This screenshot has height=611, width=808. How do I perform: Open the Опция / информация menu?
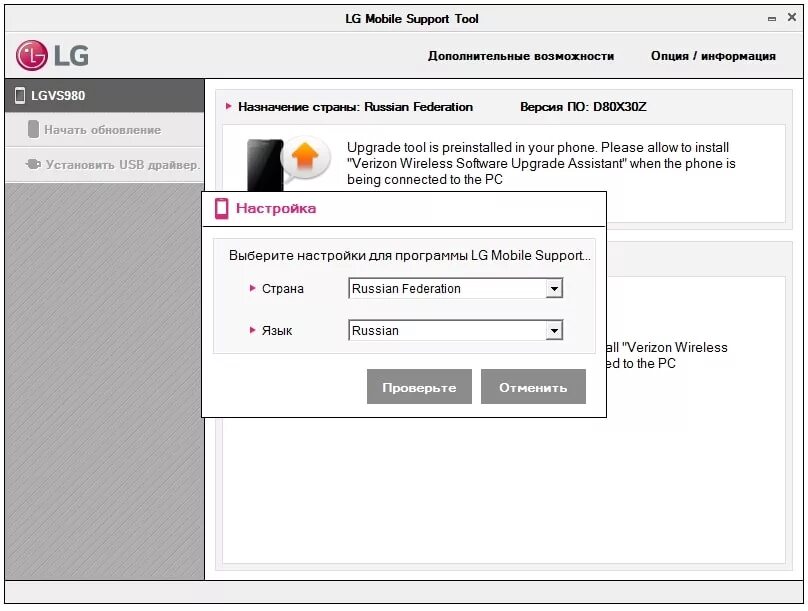(x=713, y=56)
